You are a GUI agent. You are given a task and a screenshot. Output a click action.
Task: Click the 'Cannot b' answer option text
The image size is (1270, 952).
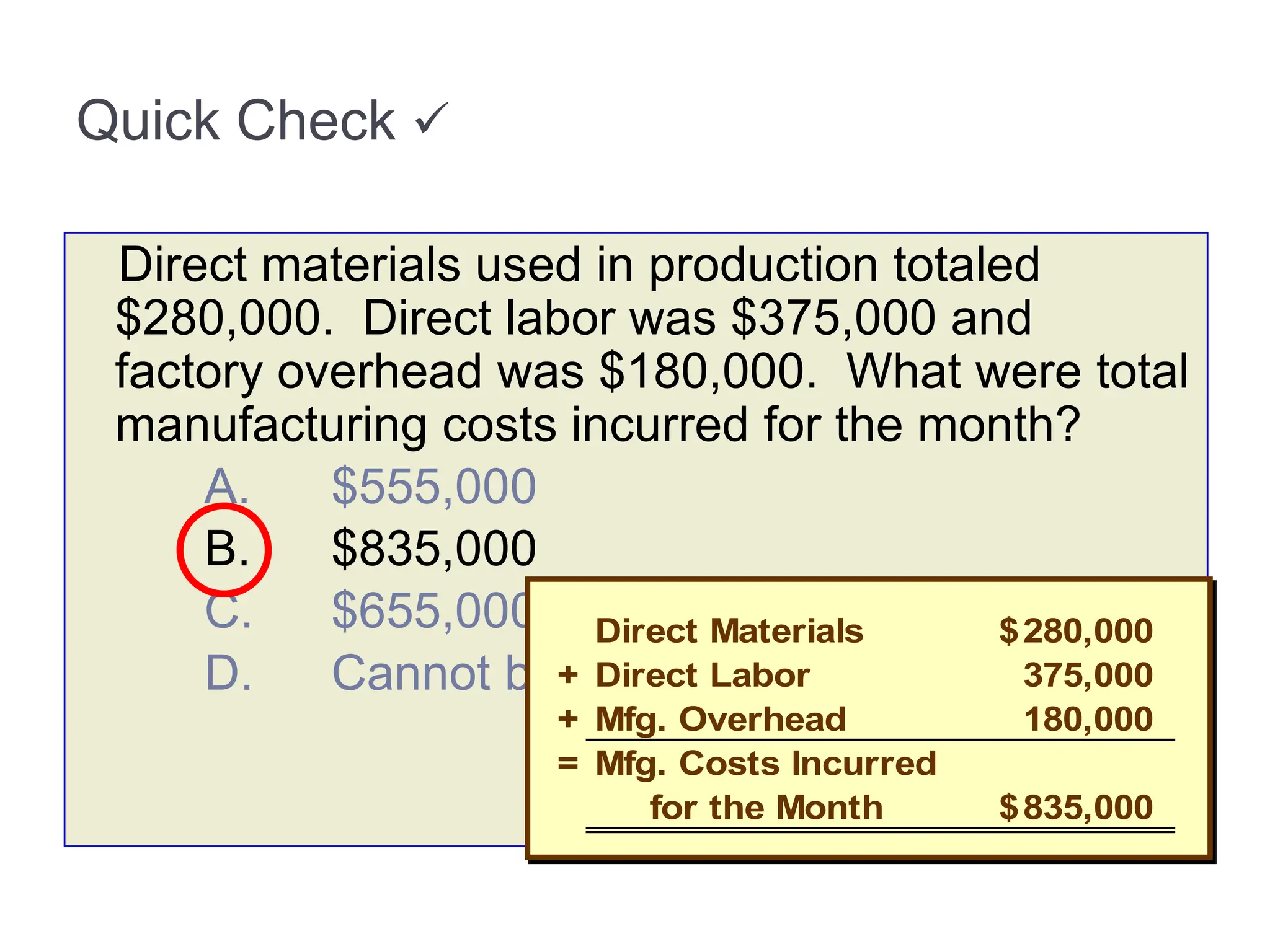click(x=429, y=672)
